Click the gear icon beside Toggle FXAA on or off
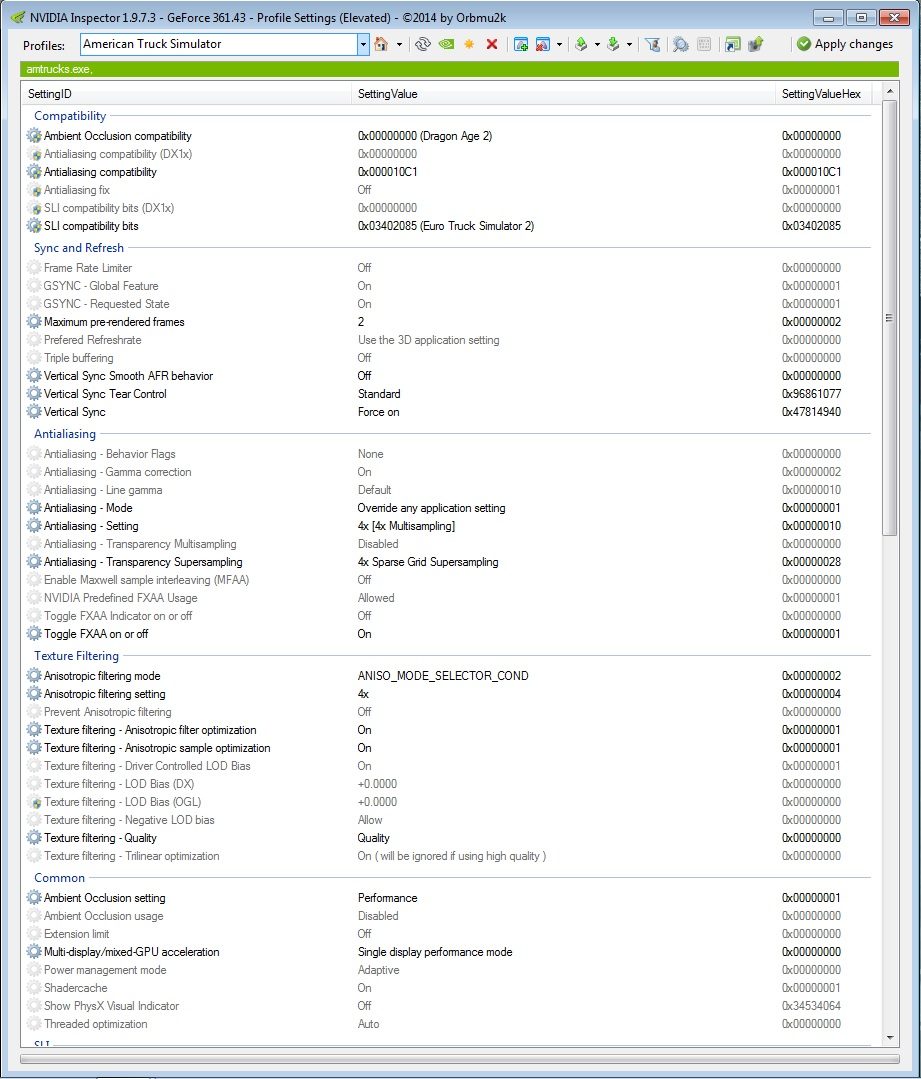 click(x=34, y=634)
